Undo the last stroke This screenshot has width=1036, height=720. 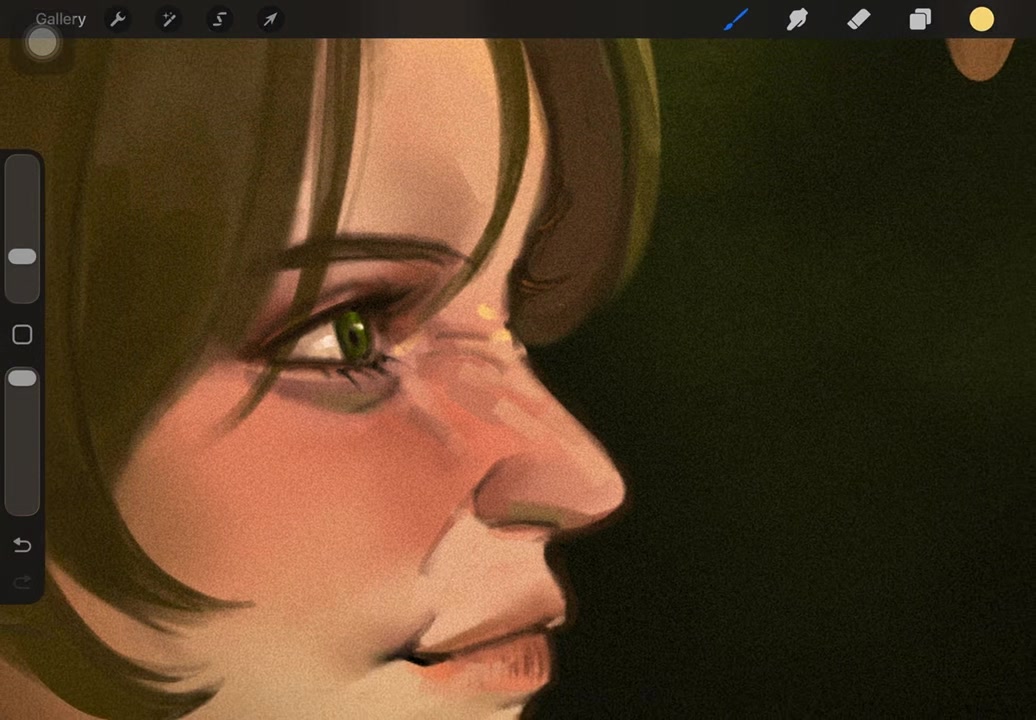(22, 545)
